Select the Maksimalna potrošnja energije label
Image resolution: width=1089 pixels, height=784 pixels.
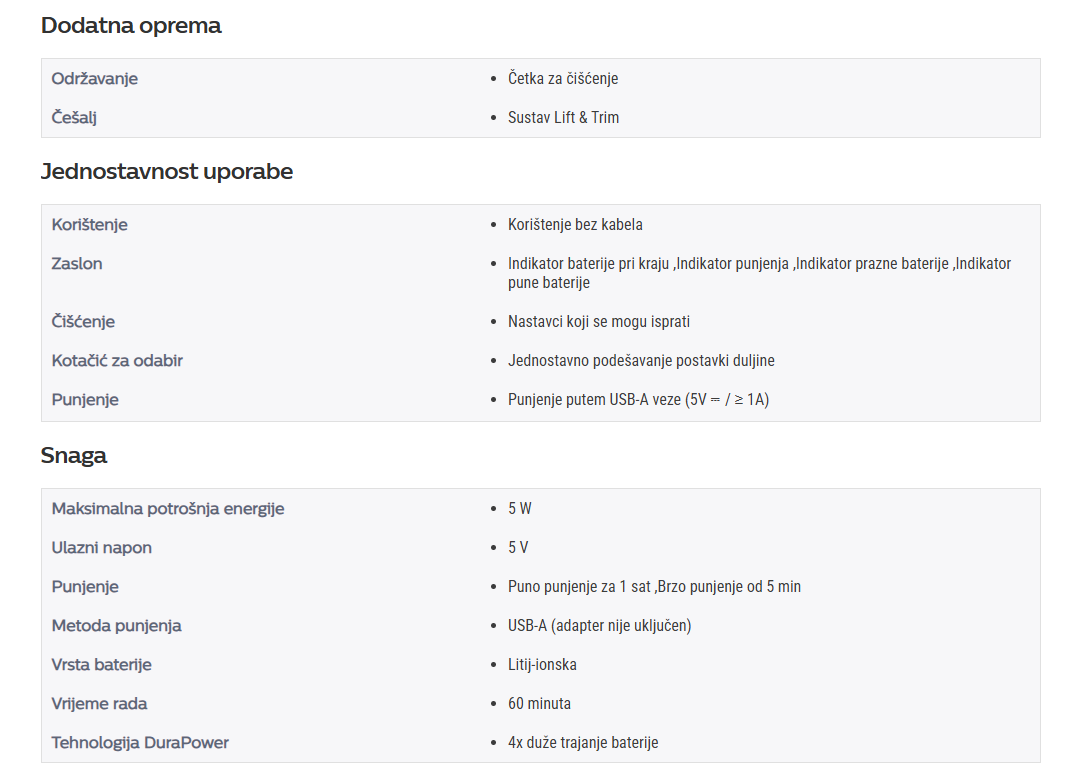tap(167, 508)
